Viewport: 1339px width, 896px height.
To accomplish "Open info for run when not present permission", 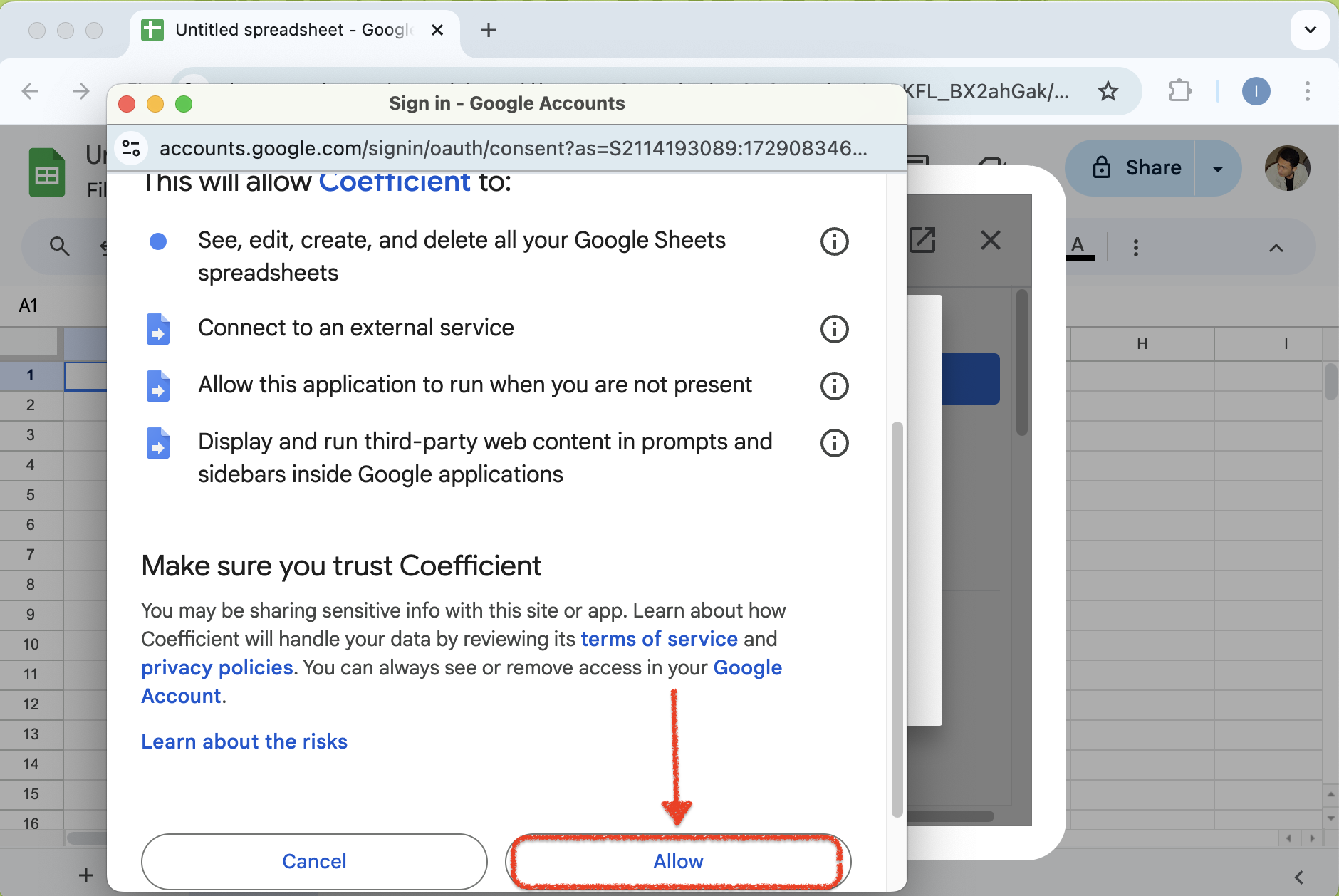I will (835, 386).
